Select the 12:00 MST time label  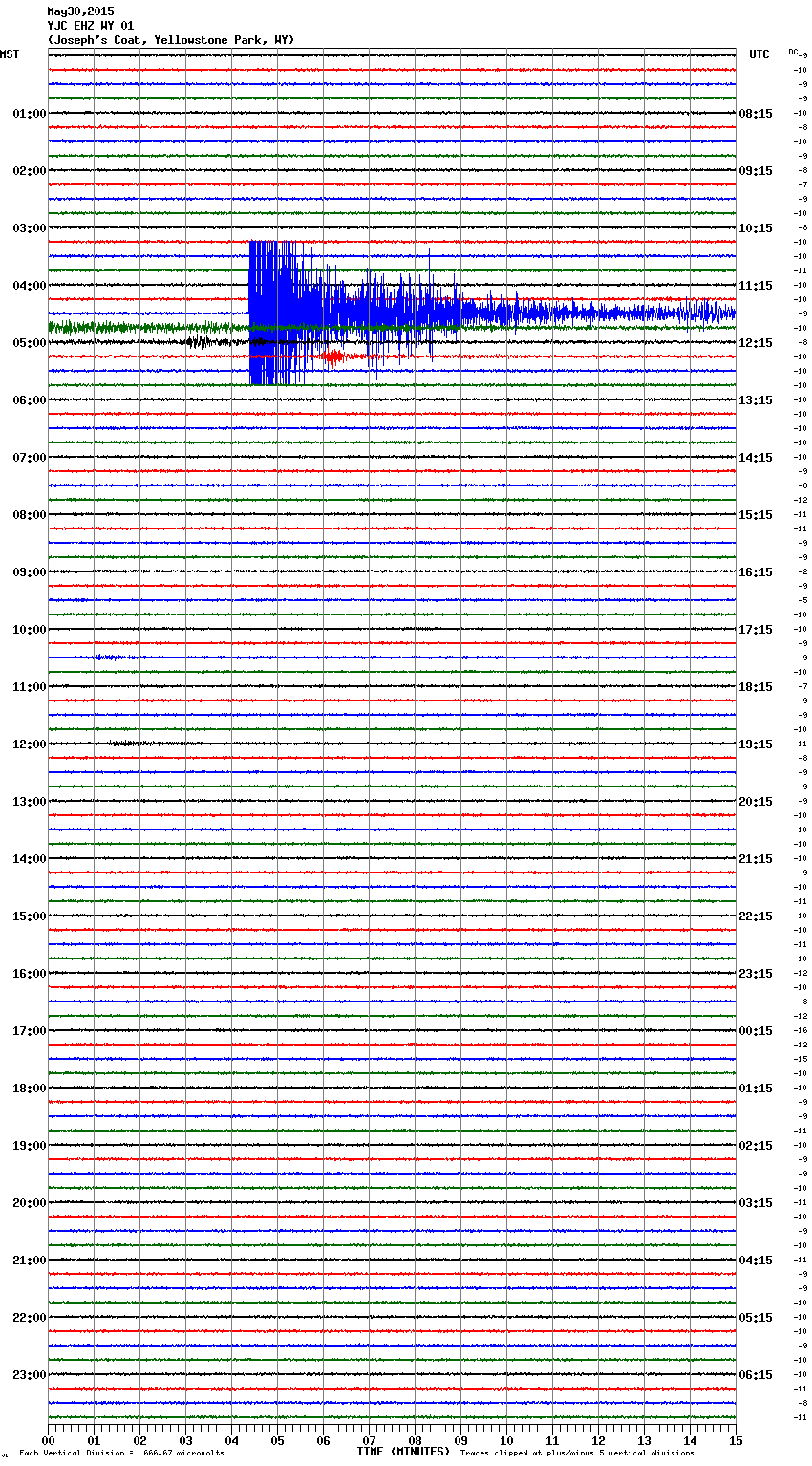click(x=29, y=744)
